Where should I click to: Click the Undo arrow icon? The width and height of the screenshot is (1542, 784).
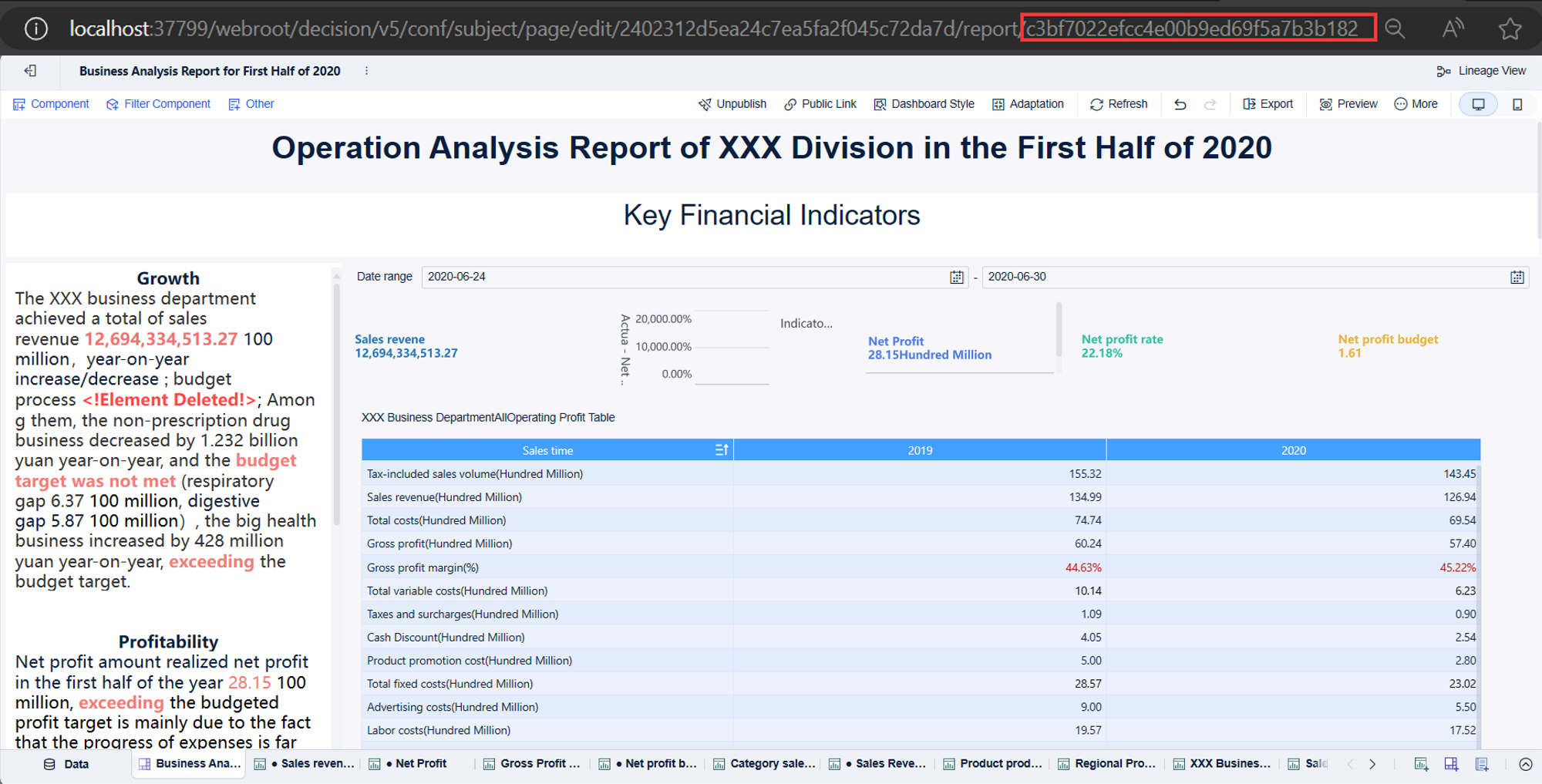click(x=1180, y=103)
